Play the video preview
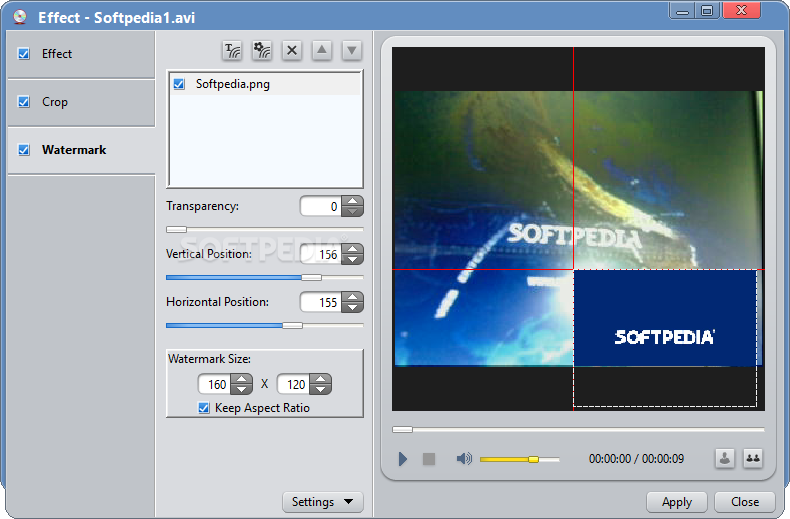This screenshot has height=519, width=790. tap(403, 459)
